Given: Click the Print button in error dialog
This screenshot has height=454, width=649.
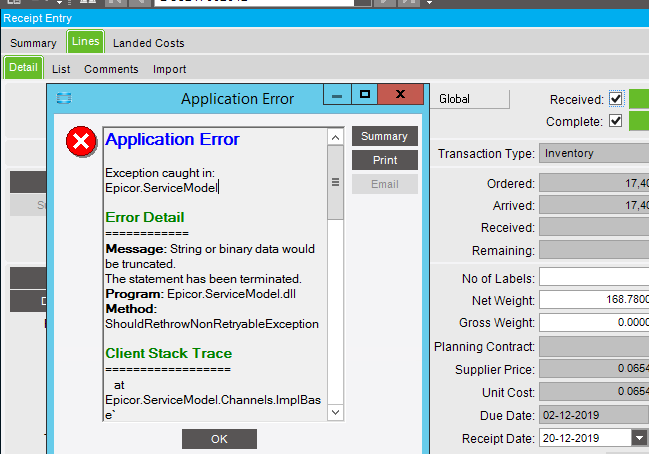Looking at the screenshot, I should click(x=385, y=160).
